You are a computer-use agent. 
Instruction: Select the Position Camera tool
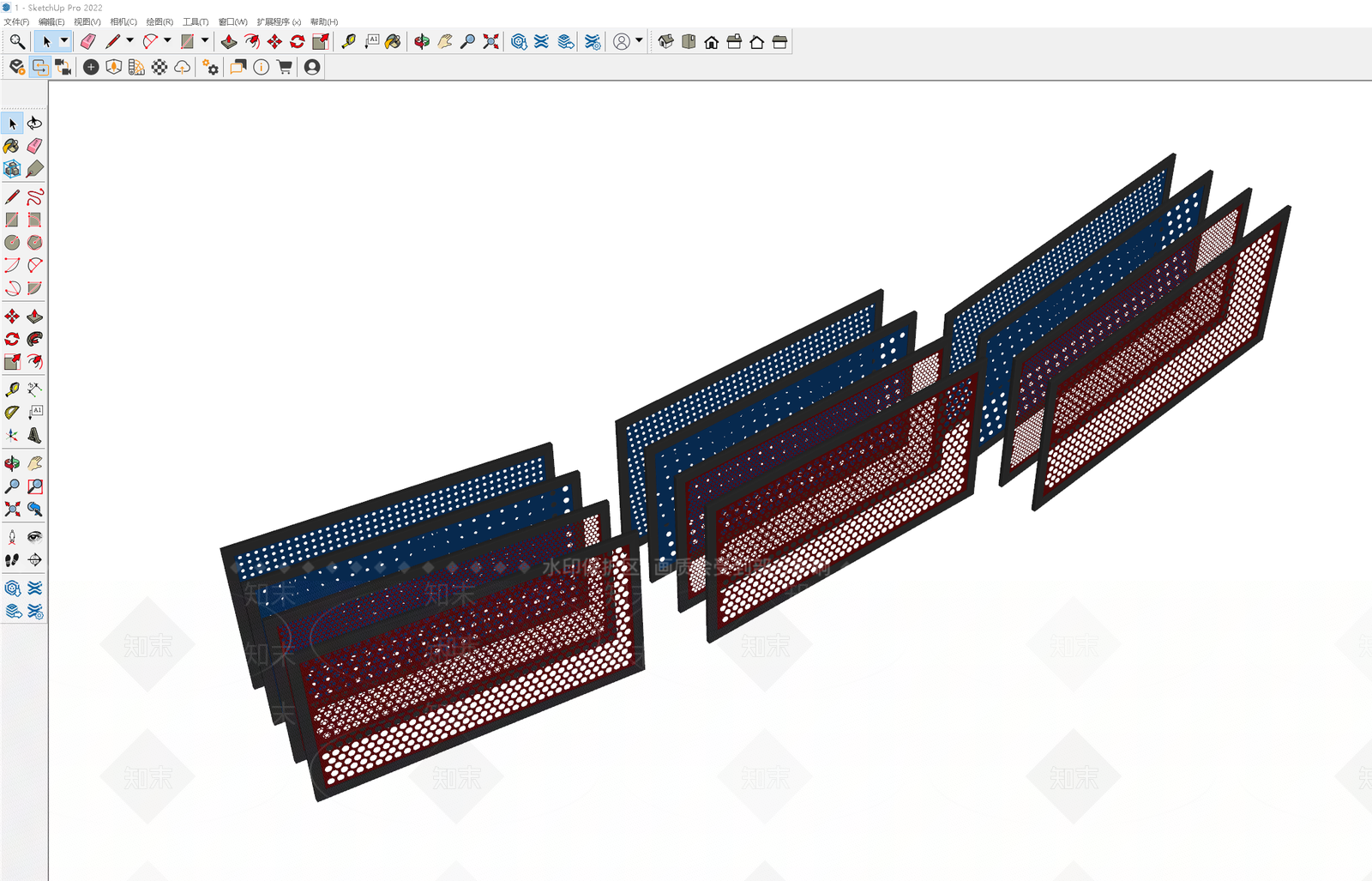click(12, 537)
